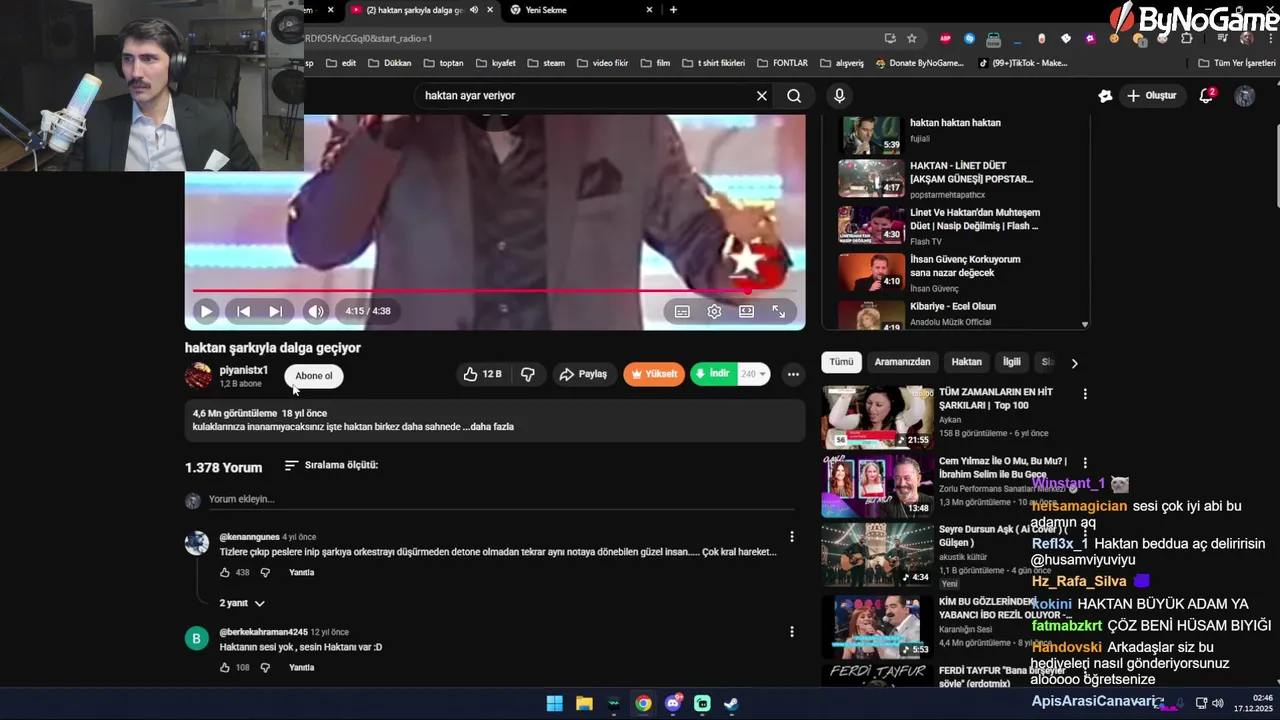Open the piyanistx1 channel avatar

click(x=198, y=376)
